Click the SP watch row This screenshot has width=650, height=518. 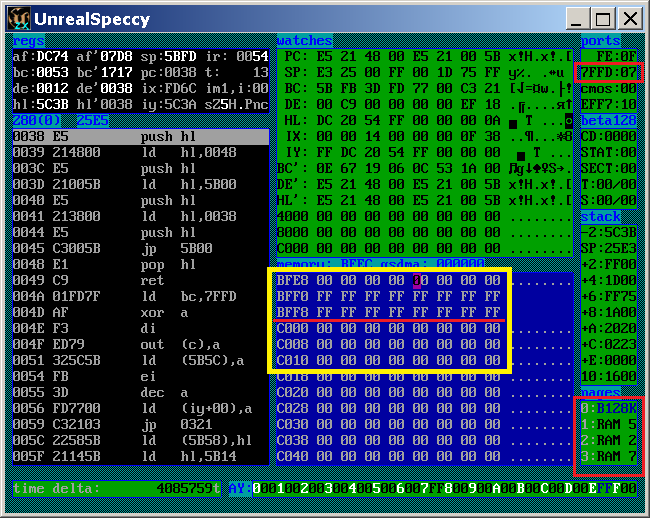point(425,73)
